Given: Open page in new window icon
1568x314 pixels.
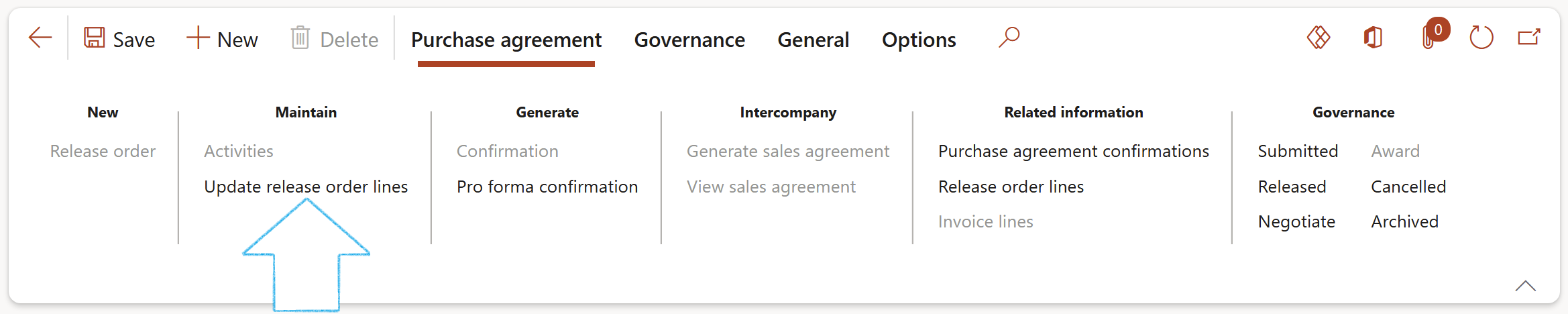Looking at the screenshot, I should pyautogui.click(x=1529, y=38).
